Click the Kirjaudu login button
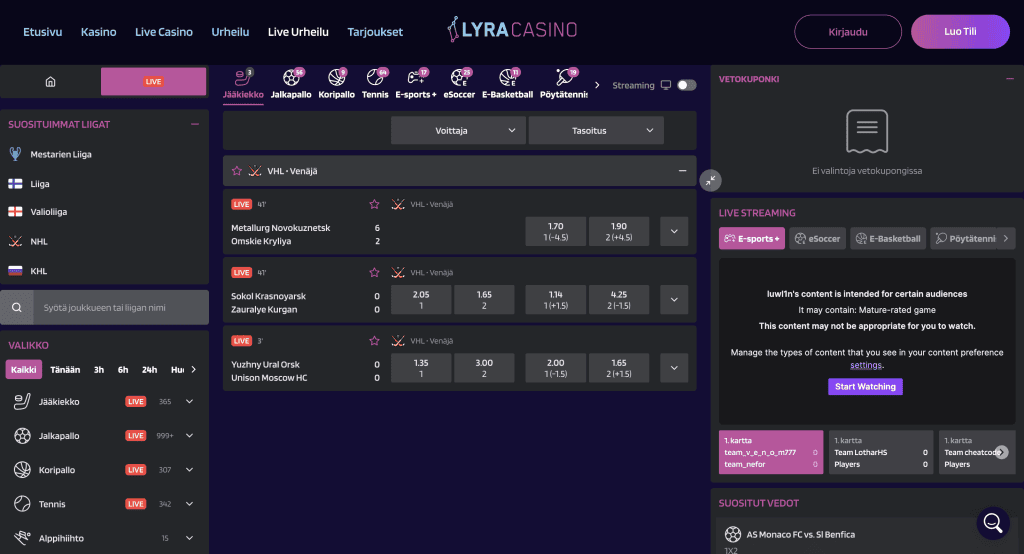Image resolution: width=1024 pixels, height=554 pixels. 848,31
